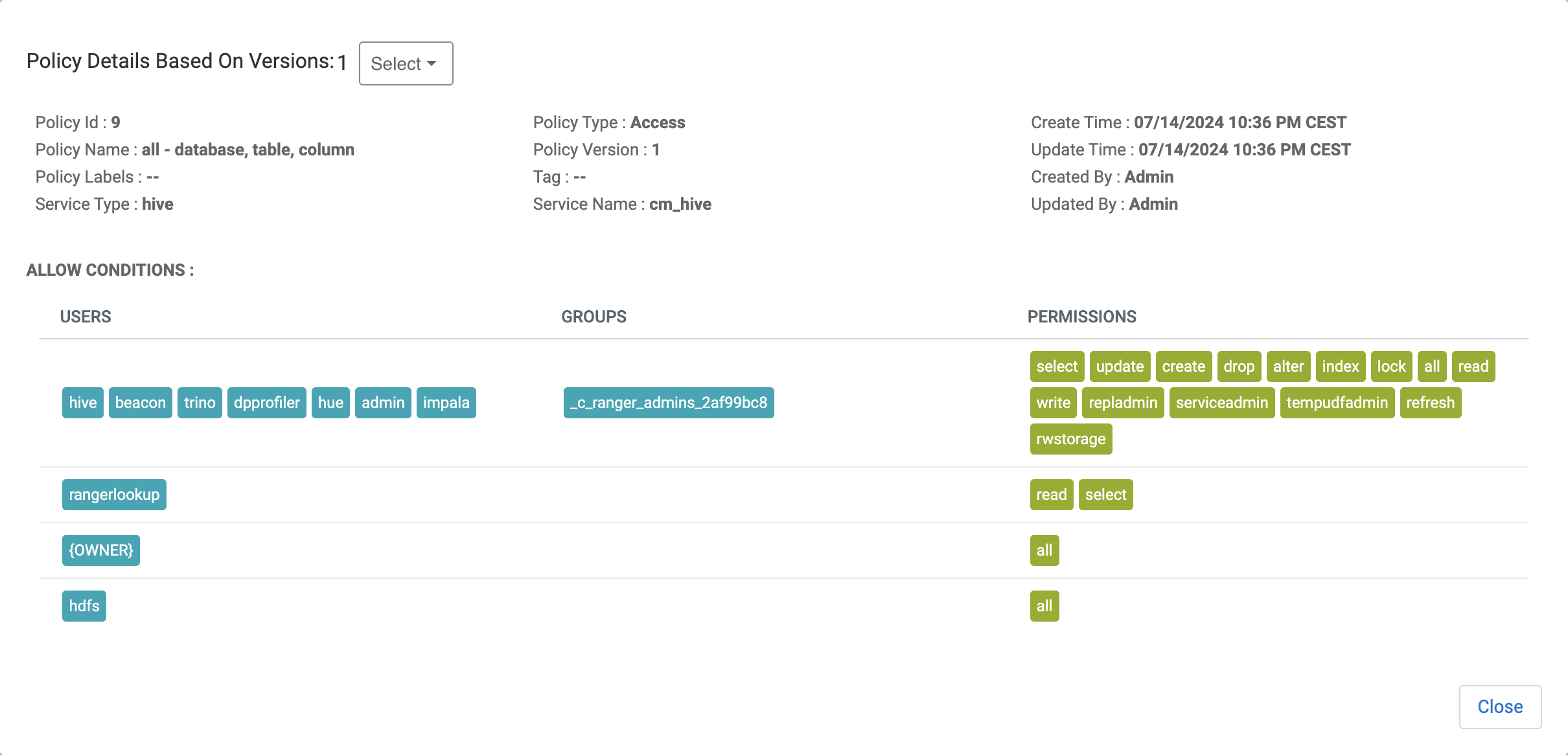The image size is (1568, 755).
Task: Click the hue user tag
Action: point(330,403)
